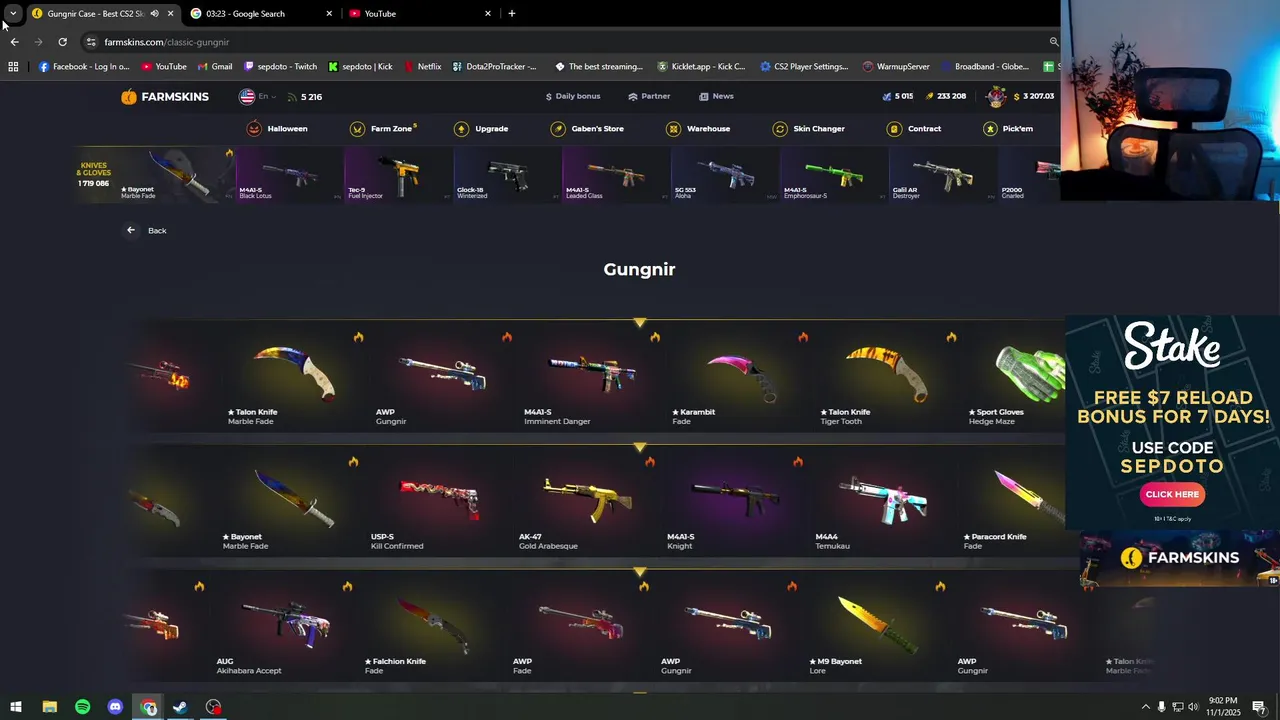This screenshot has width=1280, height=720.
Task: Open Steam from the taskbar
Action: 180,707
